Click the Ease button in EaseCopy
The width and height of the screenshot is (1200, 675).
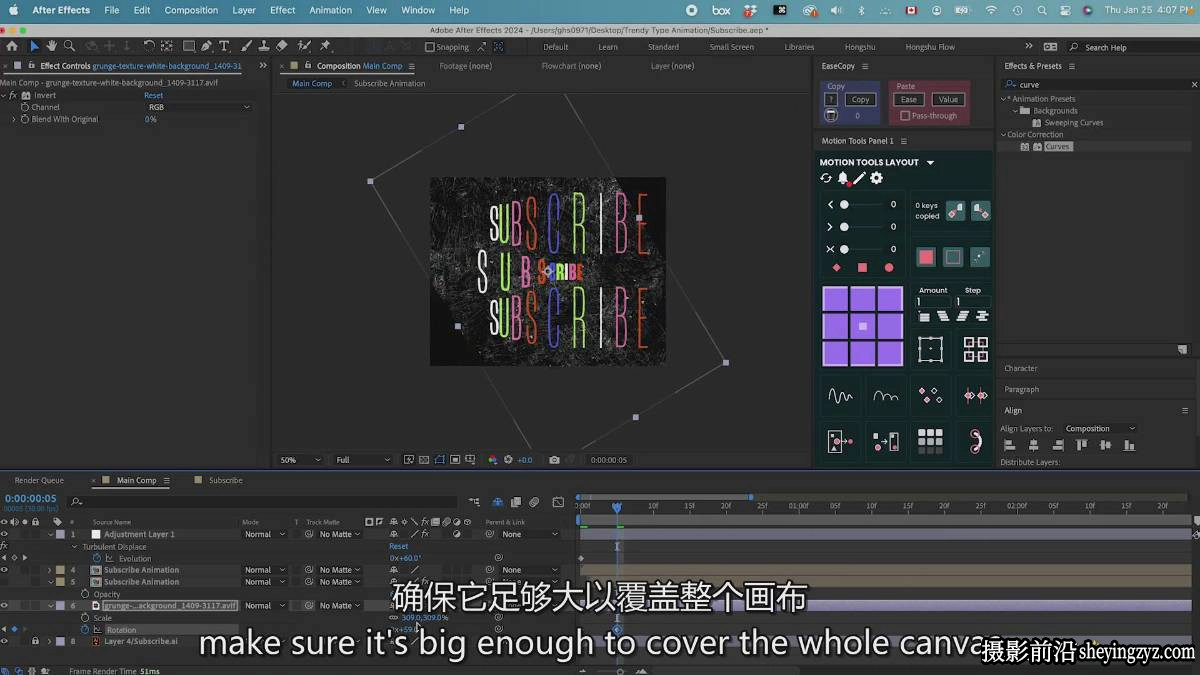(x=909, y=99)
